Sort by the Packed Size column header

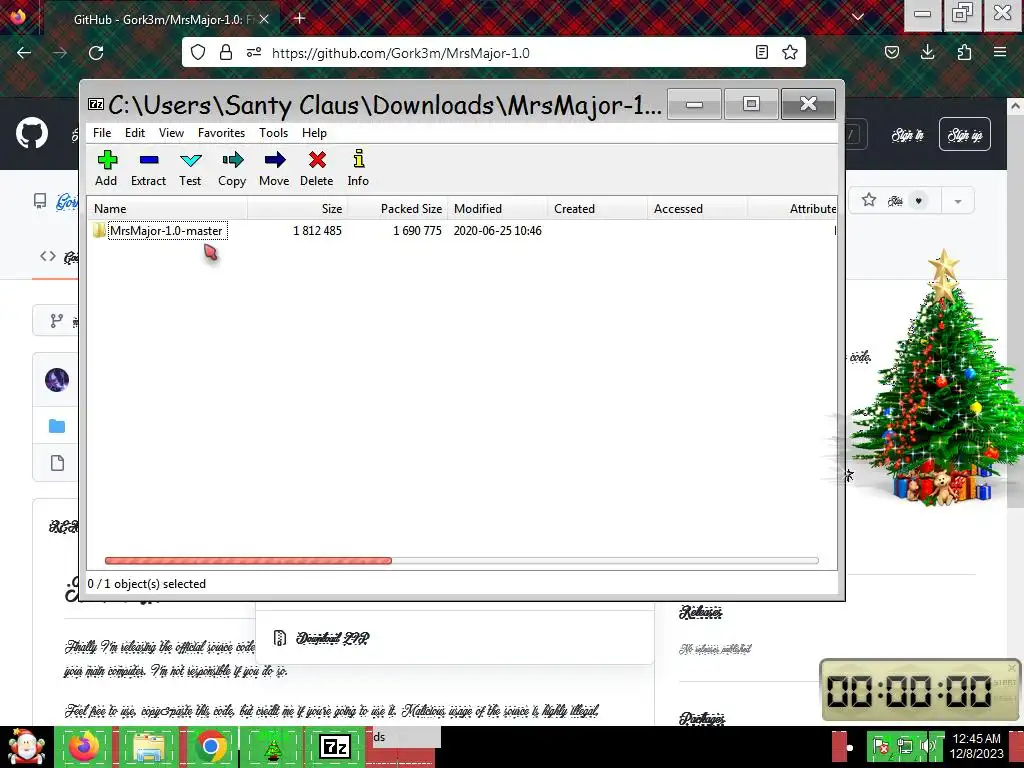(x=397, y=209)
